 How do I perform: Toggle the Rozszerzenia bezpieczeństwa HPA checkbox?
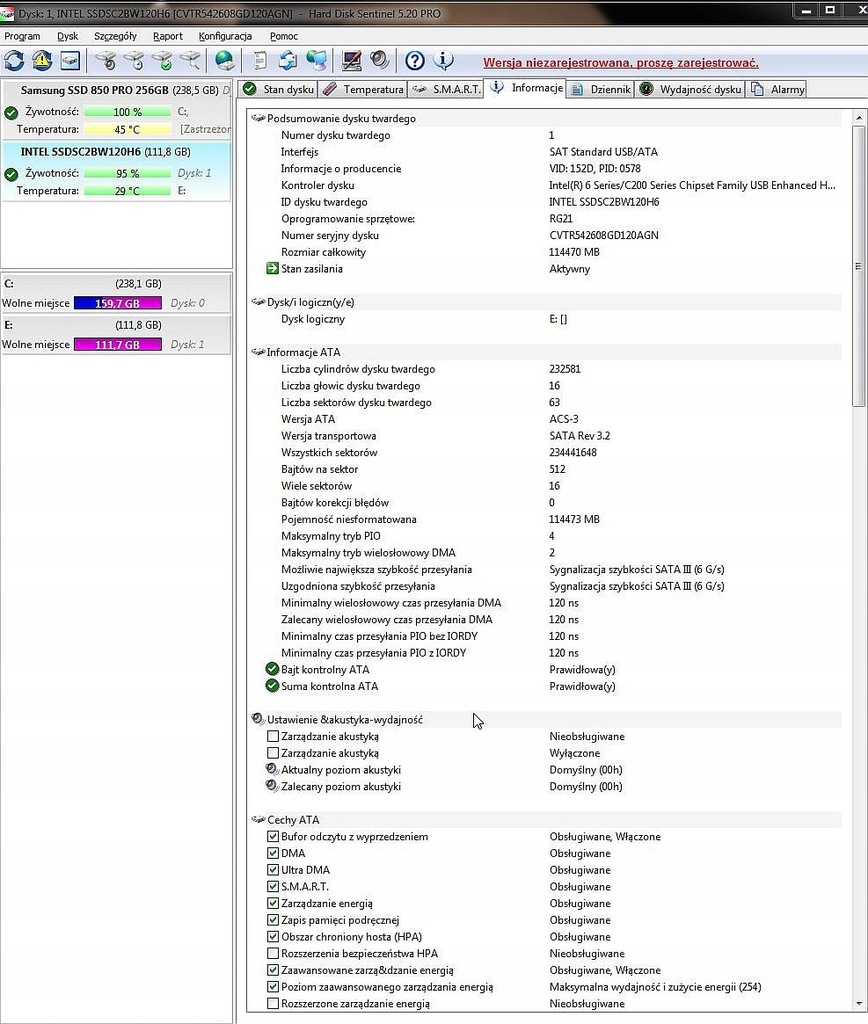[x=273, y=953]
